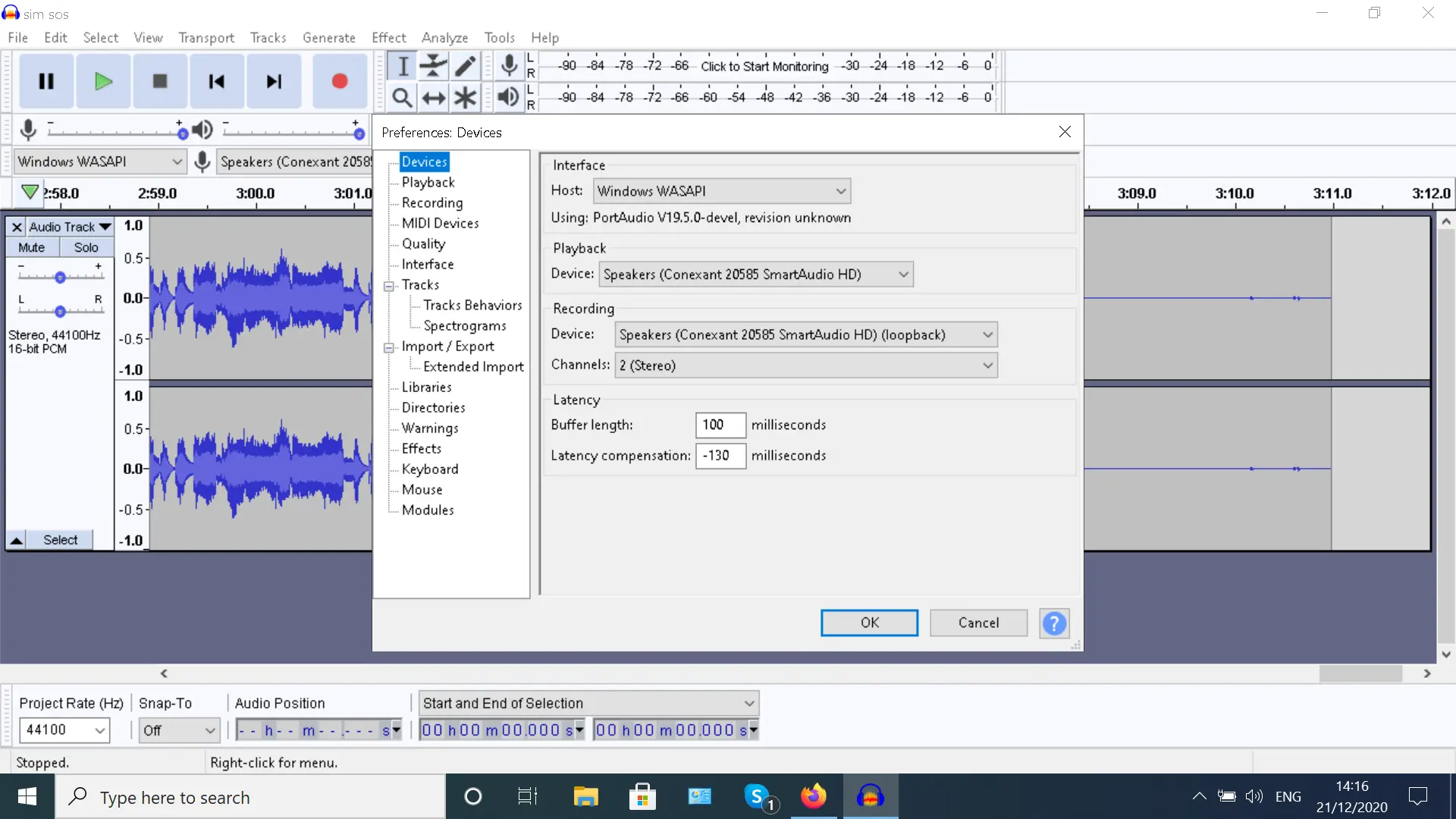
Task: Click the Buffer length input field
Action: [x=720, y=425]
